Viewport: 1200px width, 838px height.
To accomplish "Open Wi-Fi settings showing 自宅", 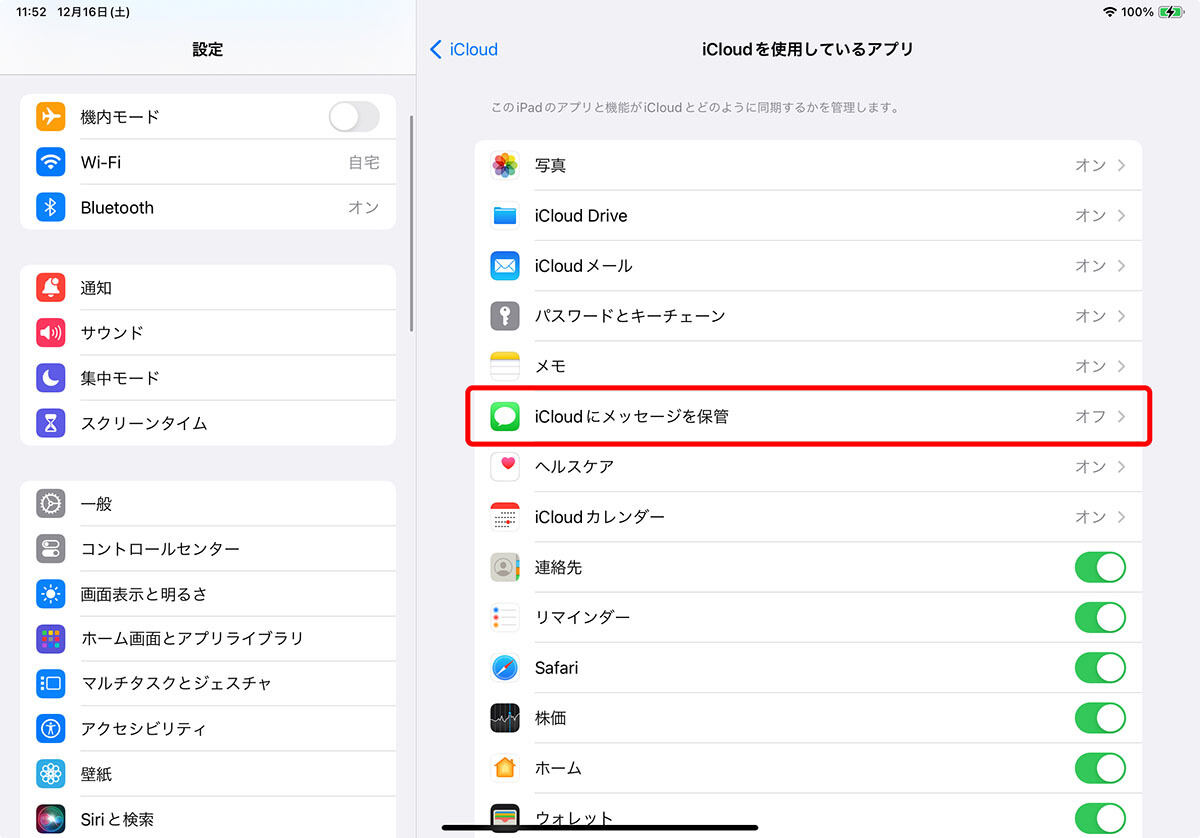I will [208, 162].
